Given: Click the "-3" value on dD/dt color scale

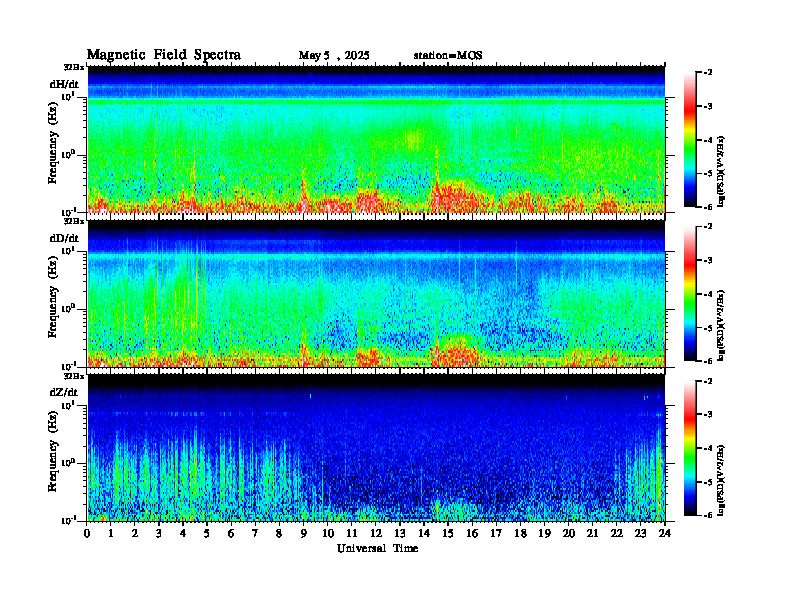Looking at the screenshot, I should pos(708,261).
